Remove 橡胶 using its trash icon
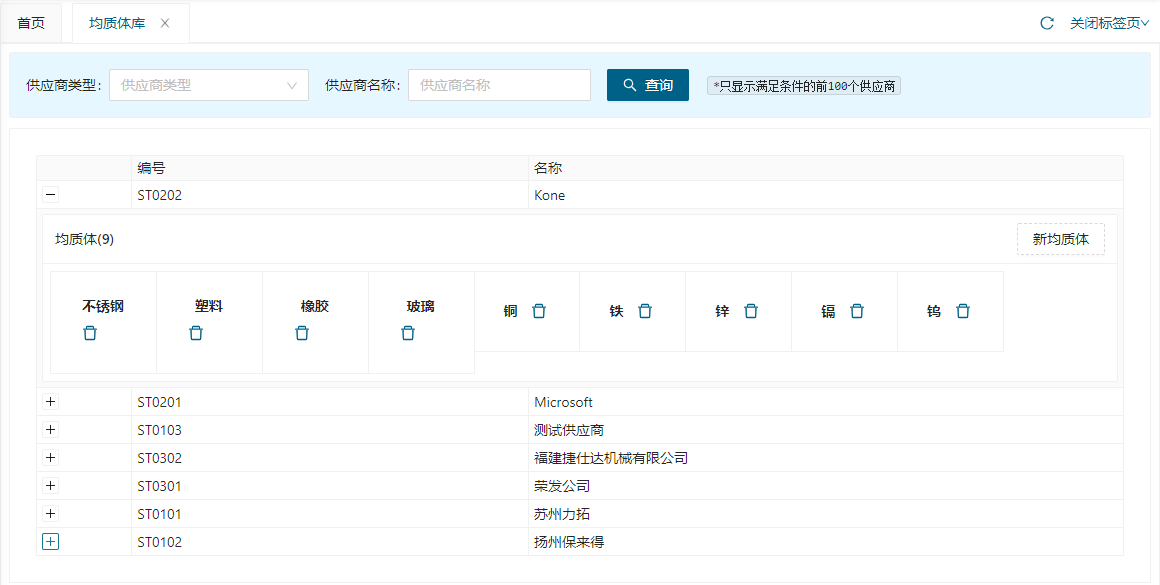The width and height of the screenshot is (1160, 585). coord(302,333)
